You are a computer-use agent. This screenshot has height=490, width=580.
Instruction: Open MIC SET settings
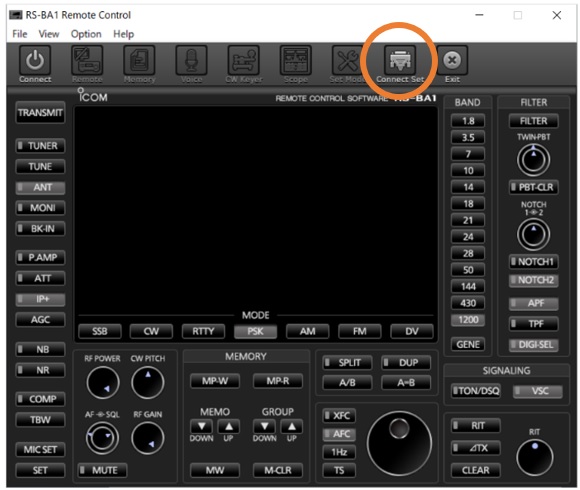[40, 450]
